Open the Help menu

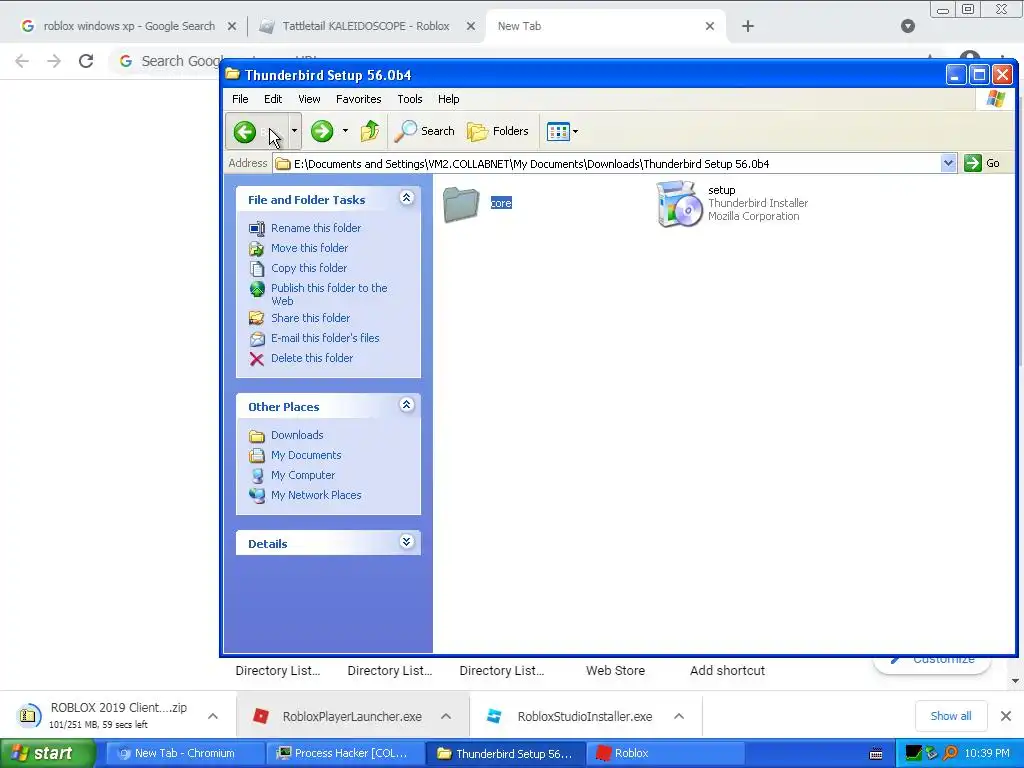pos(449,99)
